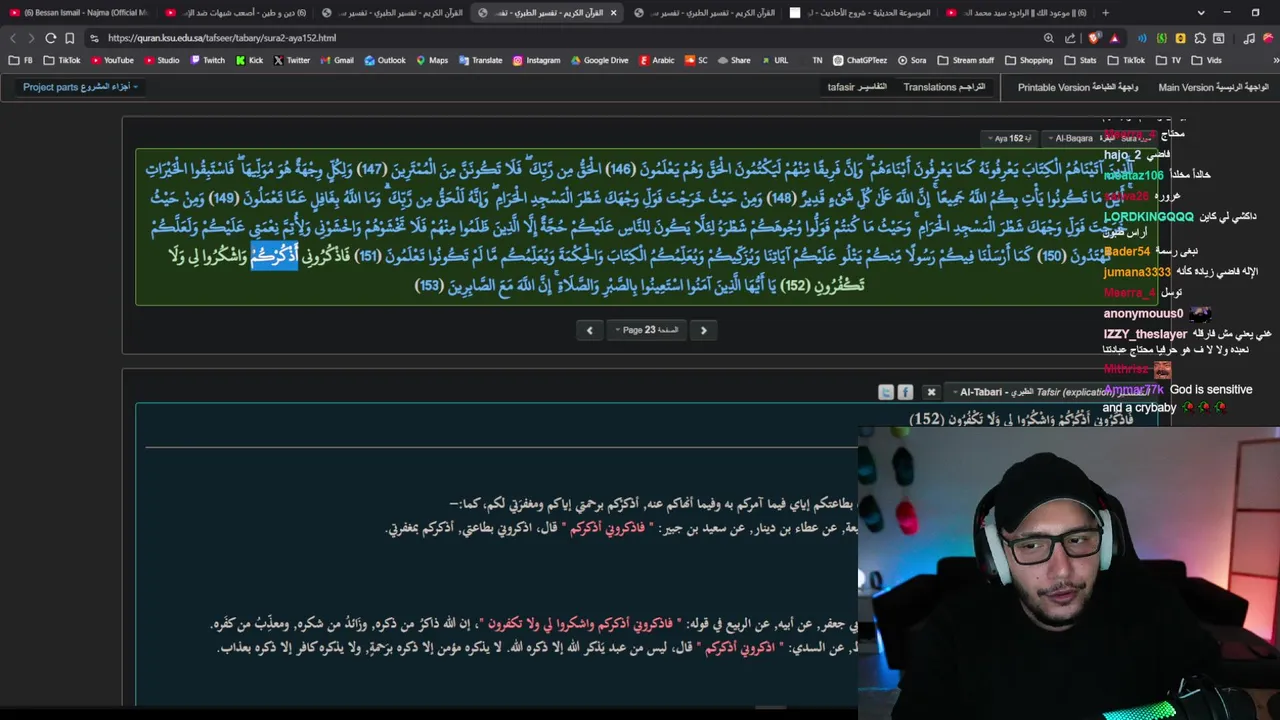Switch to the Translations tab

(x=944, y=87)
